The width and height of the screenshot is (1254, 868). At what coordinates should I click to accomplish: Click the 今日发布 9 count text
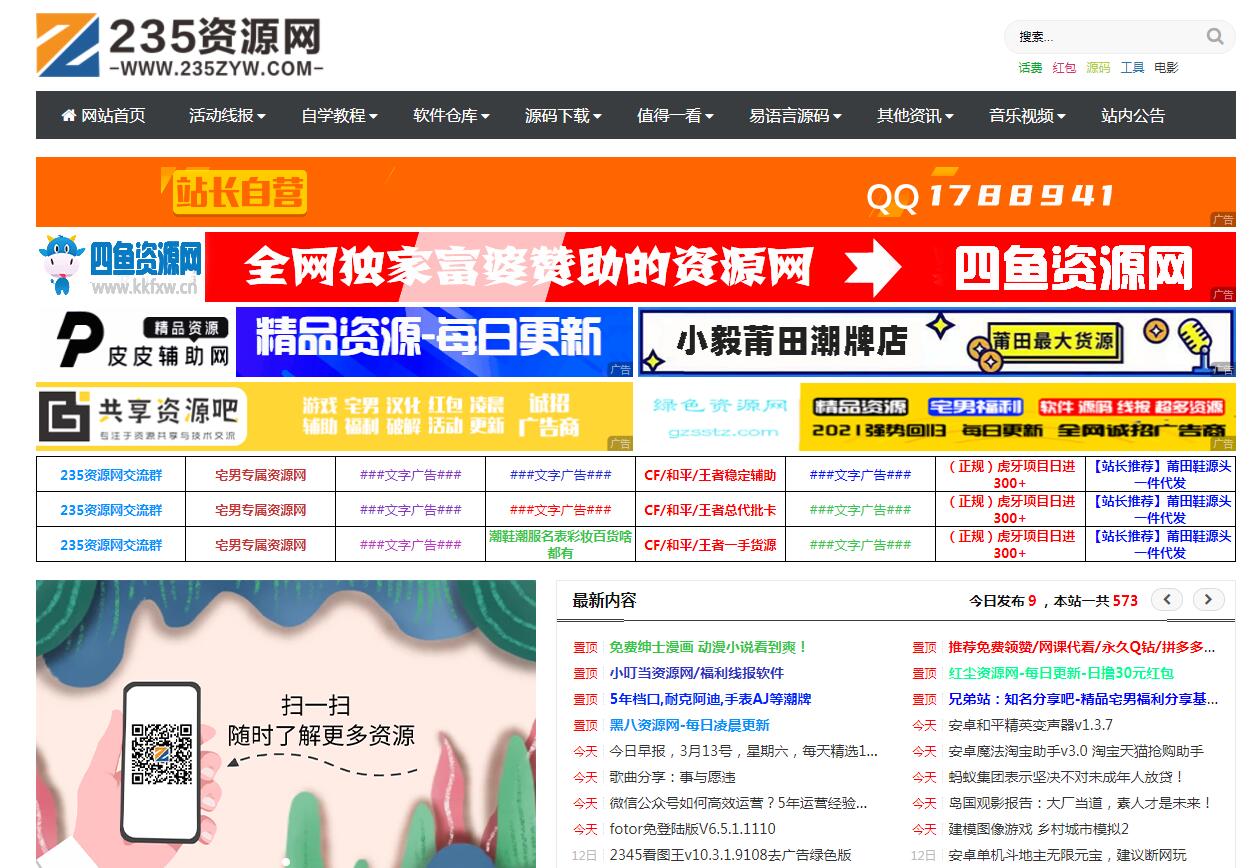tap(1002, 601)
